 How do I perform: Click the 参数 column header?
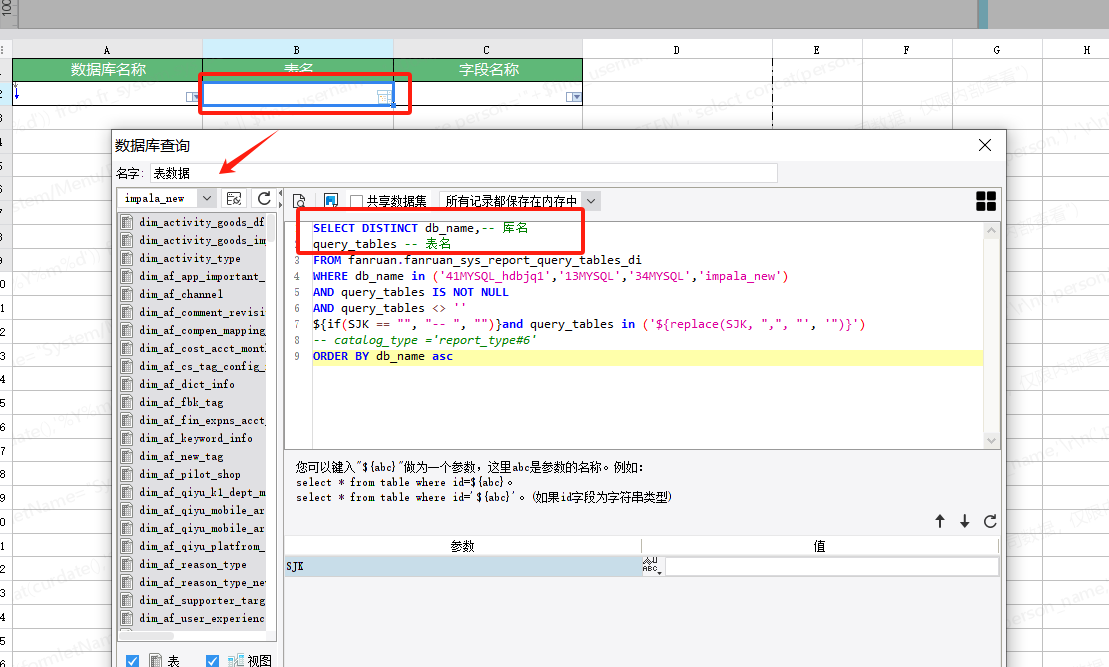pos(463,546)
